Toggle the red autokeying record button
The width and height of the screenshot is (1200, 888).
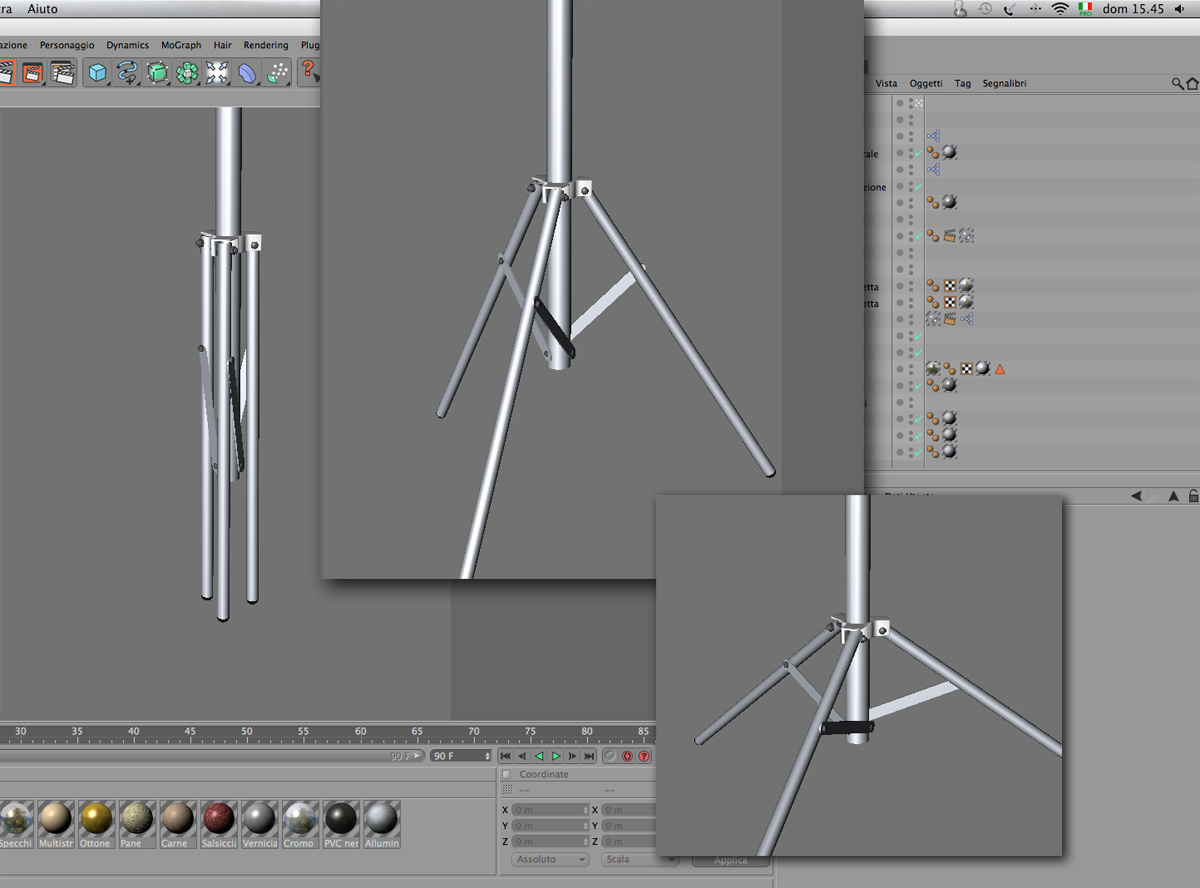tap(628, 756)
